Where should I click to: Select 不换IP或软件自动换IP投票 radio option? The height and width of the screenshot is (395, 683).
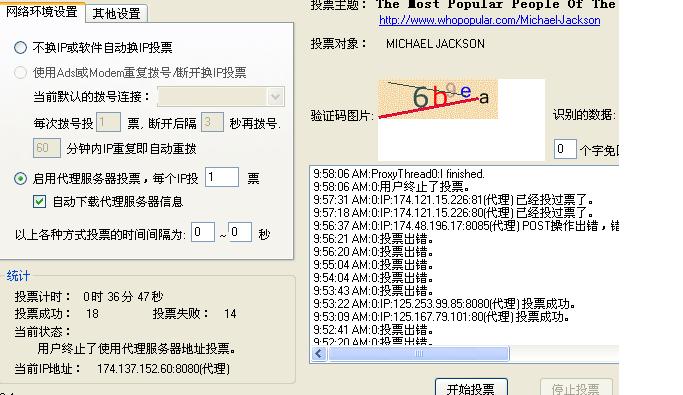tap(20, 47)
